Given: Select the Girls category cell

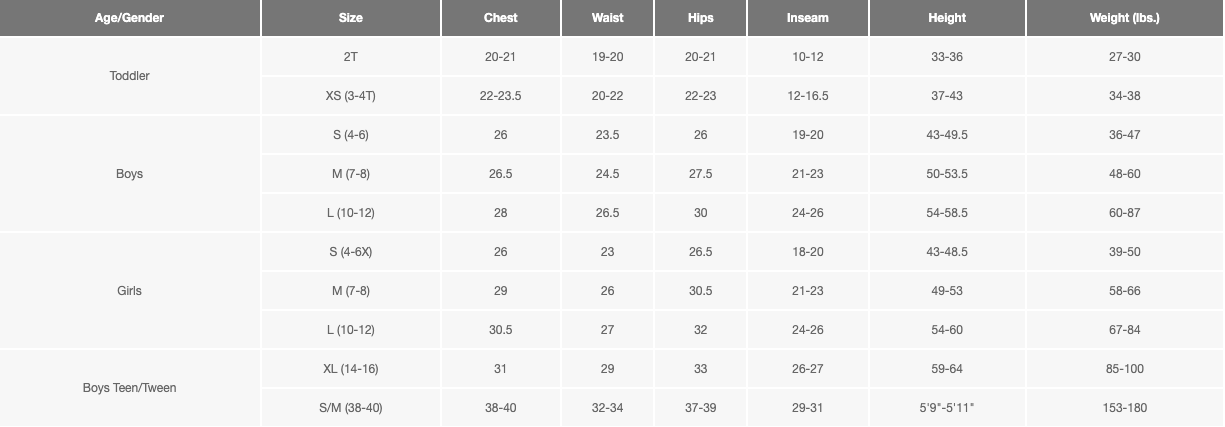Looking at the screenshot, I should tap(130, 291).
